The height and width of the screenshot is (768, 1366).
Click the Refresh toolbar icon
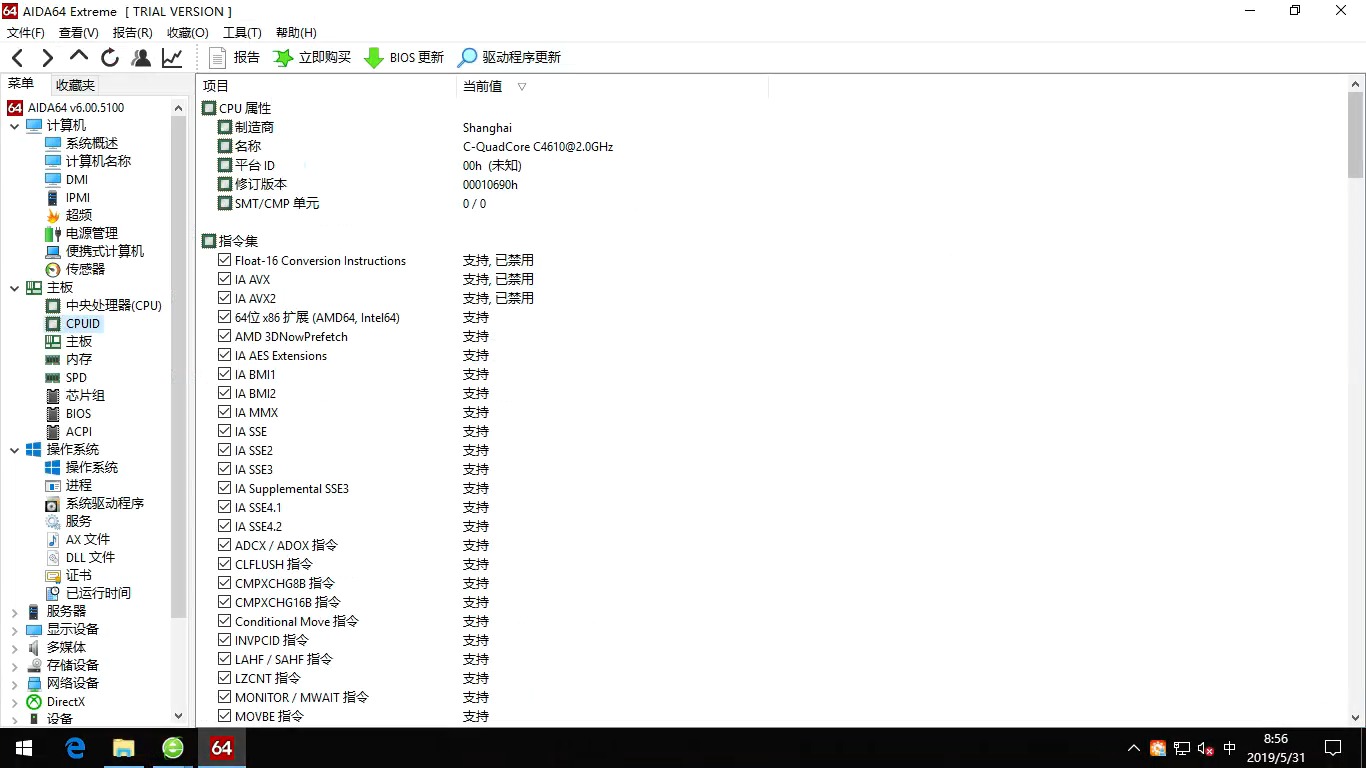[110, 58]
